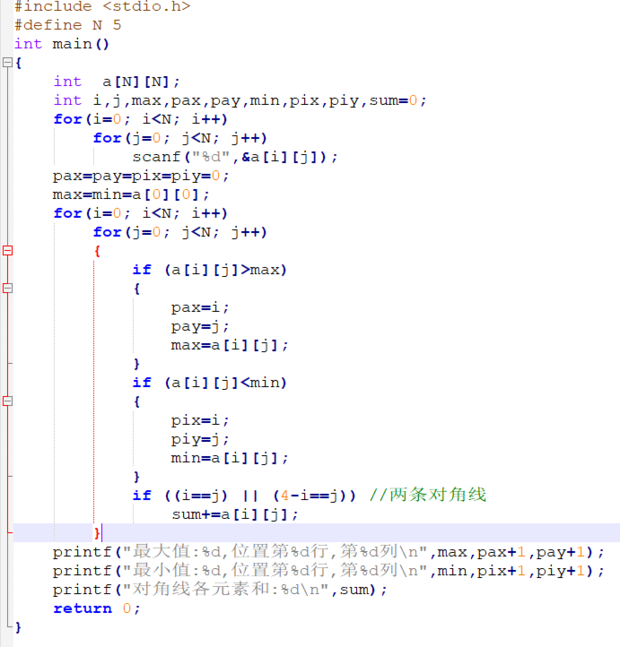Click the #include <stdio.h> line
Image resolution: width=620 pixels, height=647 pixels.
(101, 7)
